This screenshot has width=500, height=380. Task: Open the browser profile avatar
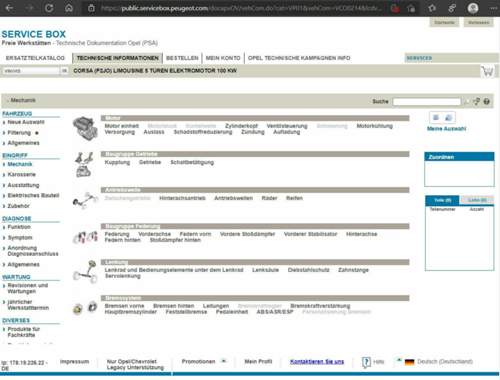(x=473, y=8)
